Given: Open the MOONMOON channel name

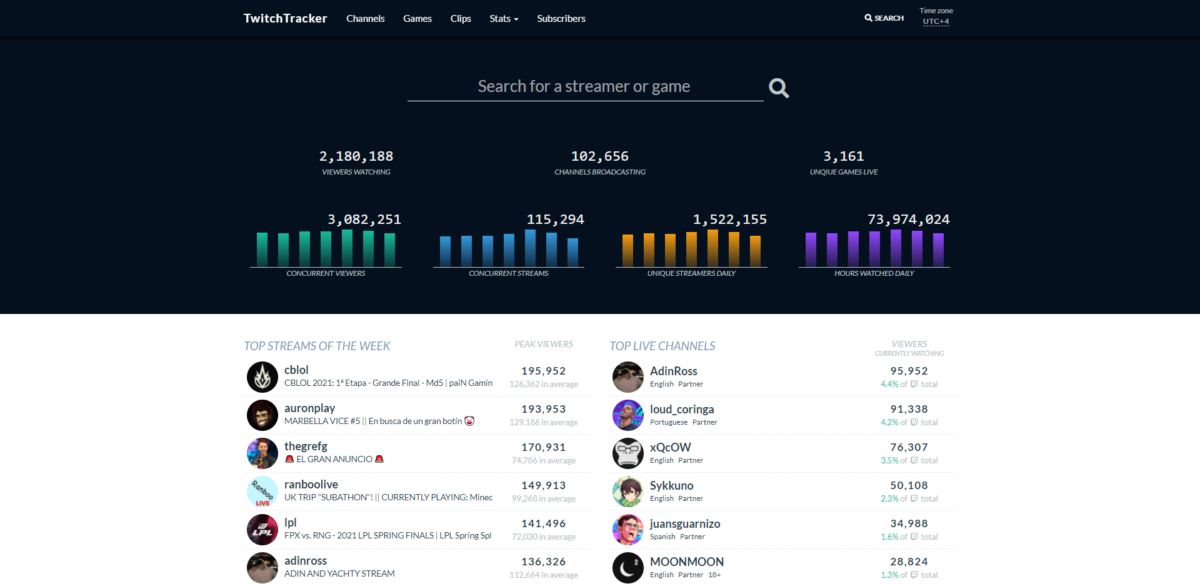Looking at the screenshot, I should pos(687,561).
